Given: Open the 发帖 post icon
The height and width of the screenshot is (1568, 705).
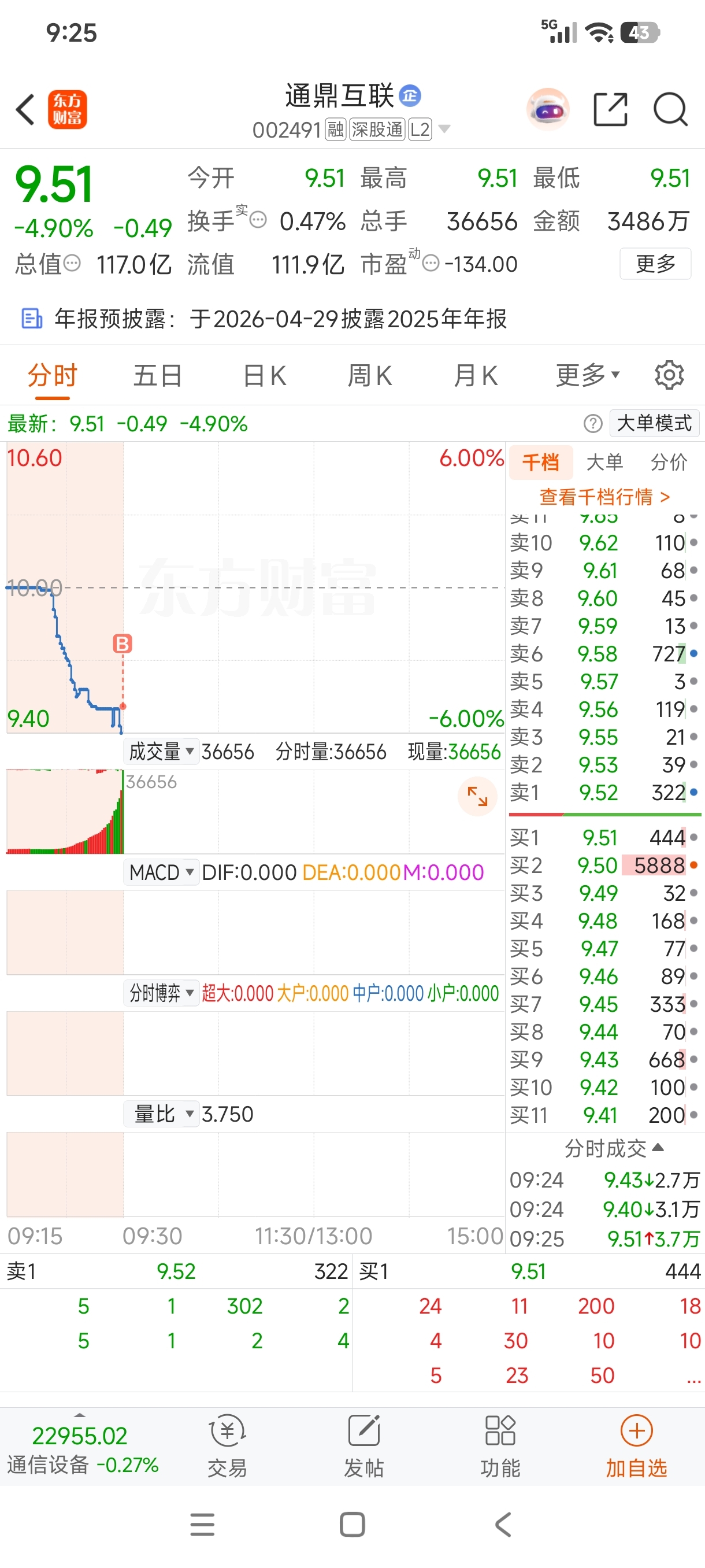Looking at the screenshot, I should coord(363,1446).
